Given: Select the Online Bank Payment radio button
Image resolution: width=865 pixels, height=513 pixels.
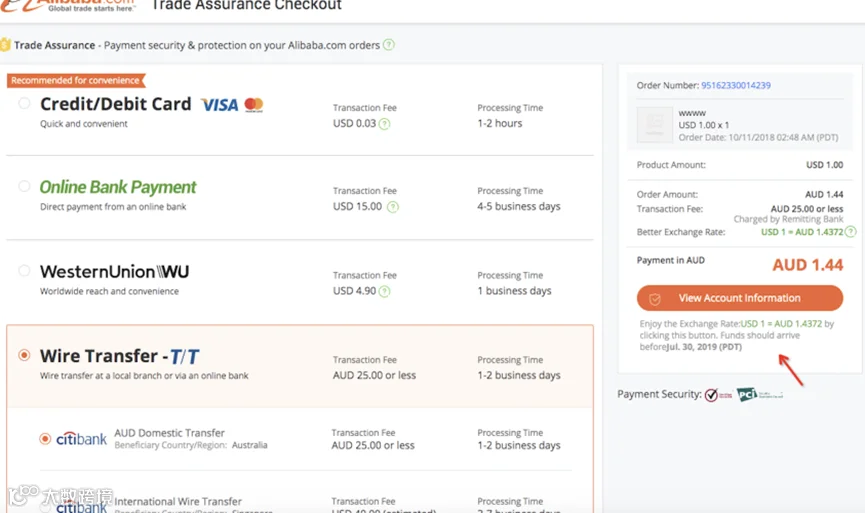Looking at the screenshot, I should [24, 186].
